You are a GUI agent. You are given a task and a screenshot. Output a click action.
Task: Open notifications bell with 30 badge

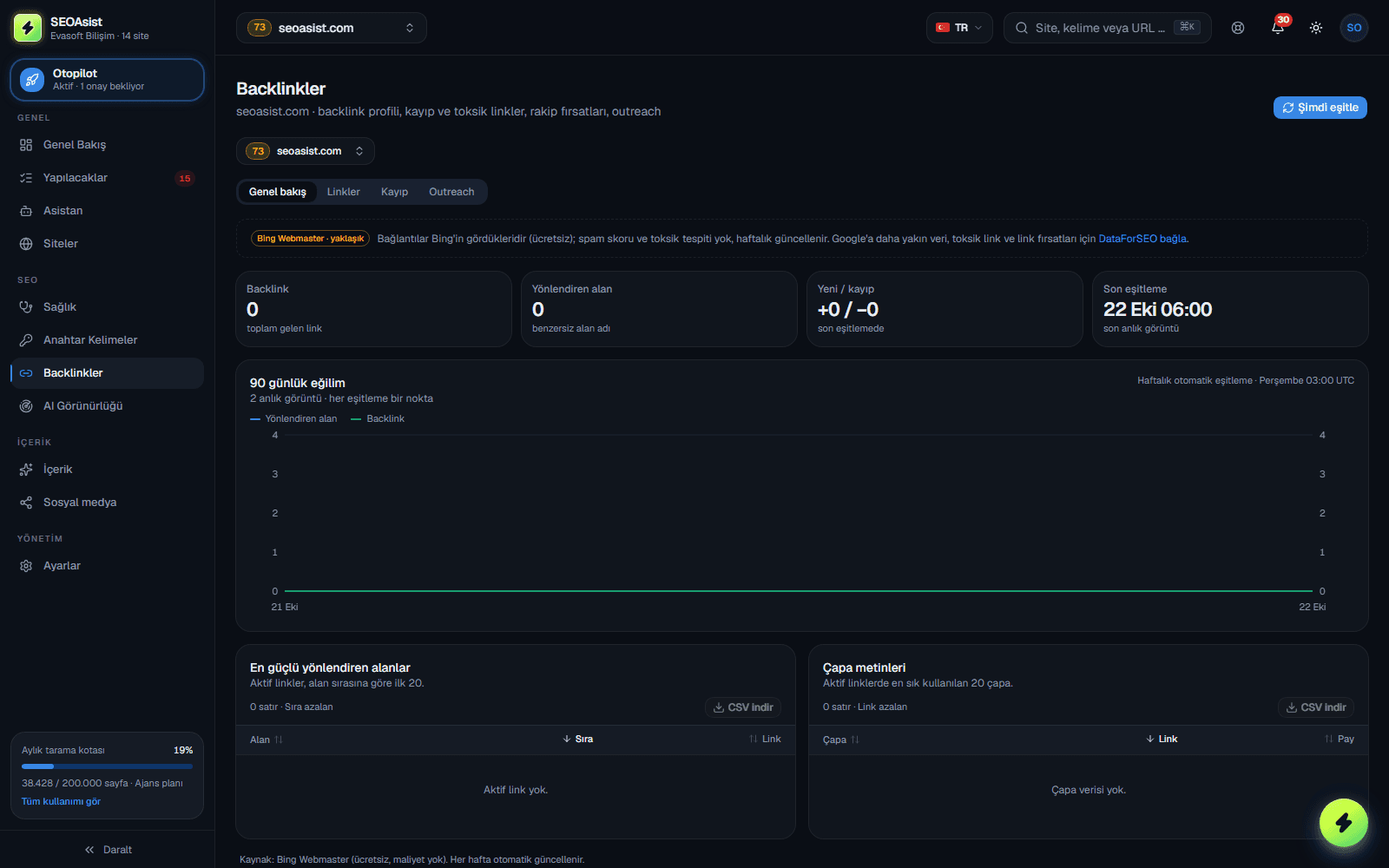click(x=1278, y=28)
